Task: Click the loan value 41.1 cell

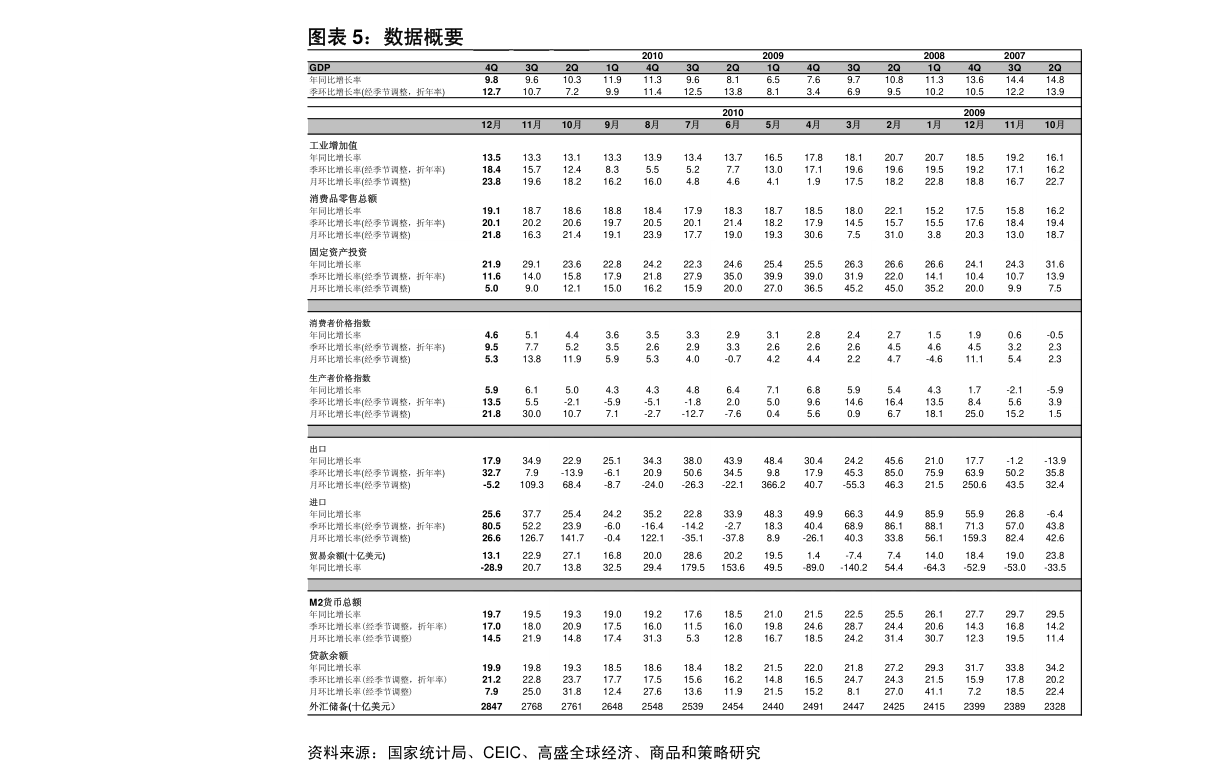Action: point(934,692)
